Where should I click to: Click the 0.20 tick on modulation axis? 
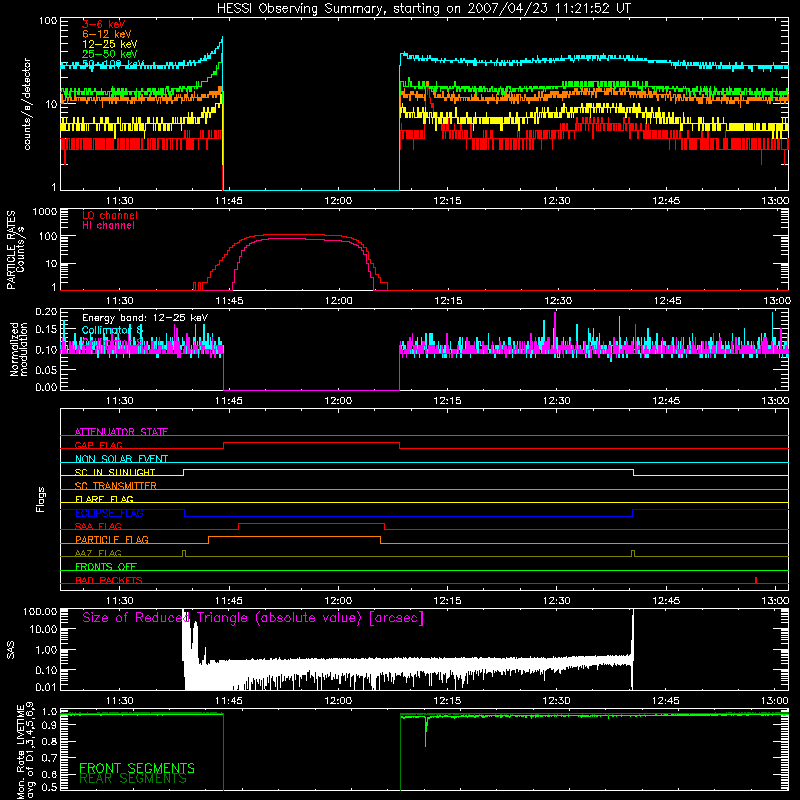click(x=46, y=312)
